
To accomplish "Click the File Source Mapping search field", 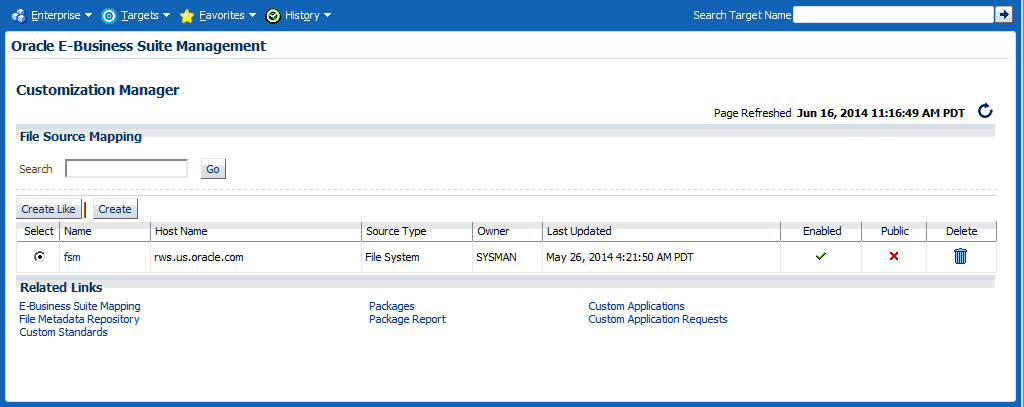I will pos(126,169).
